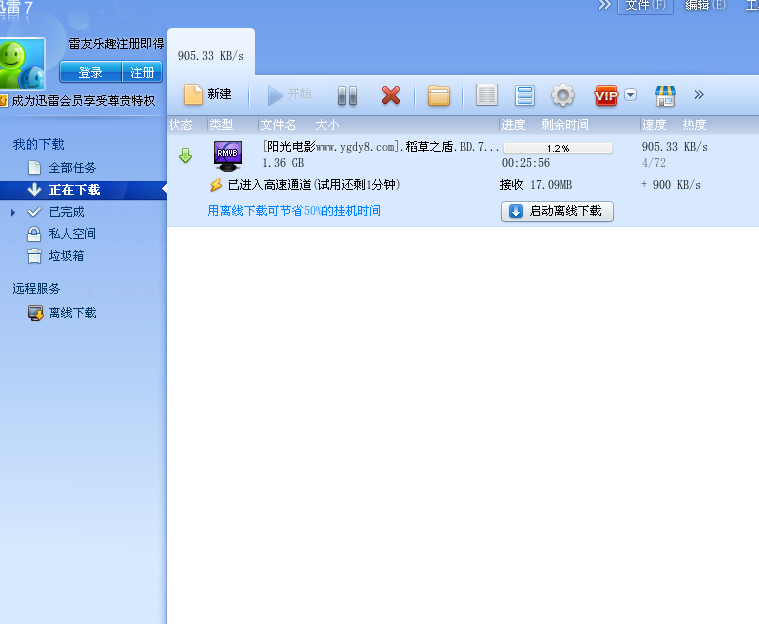Click the 雷友乐趣注册即得 text

click(x=116, y=44)
